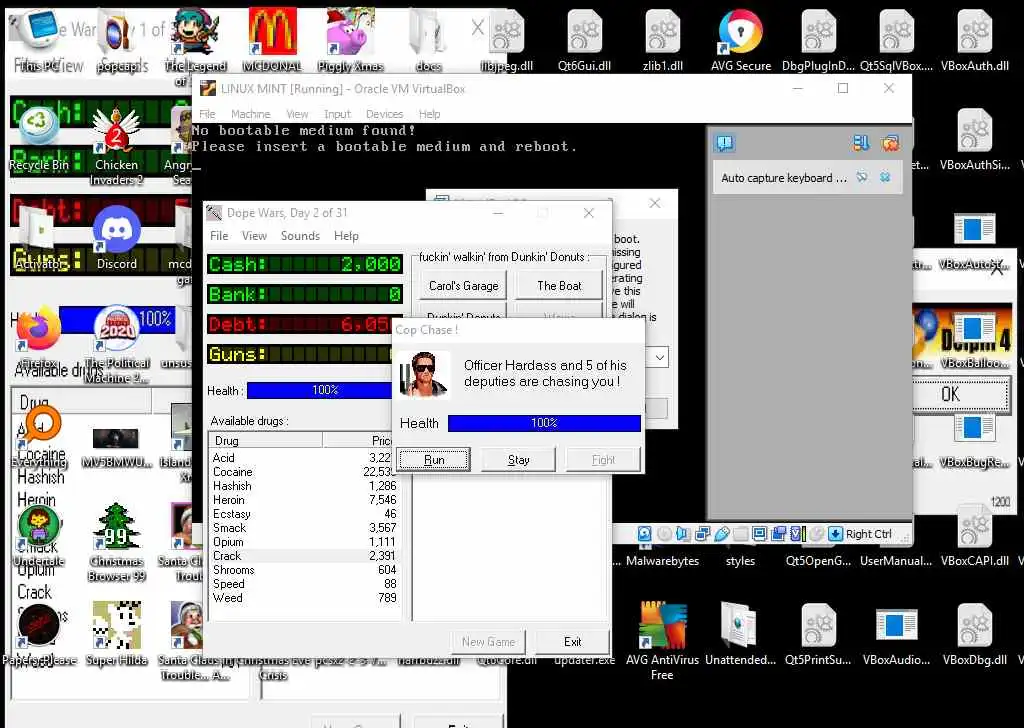The image size is (1024, 728).
Task: Select the Smack row priced 3,567
Action: (304, 528)
